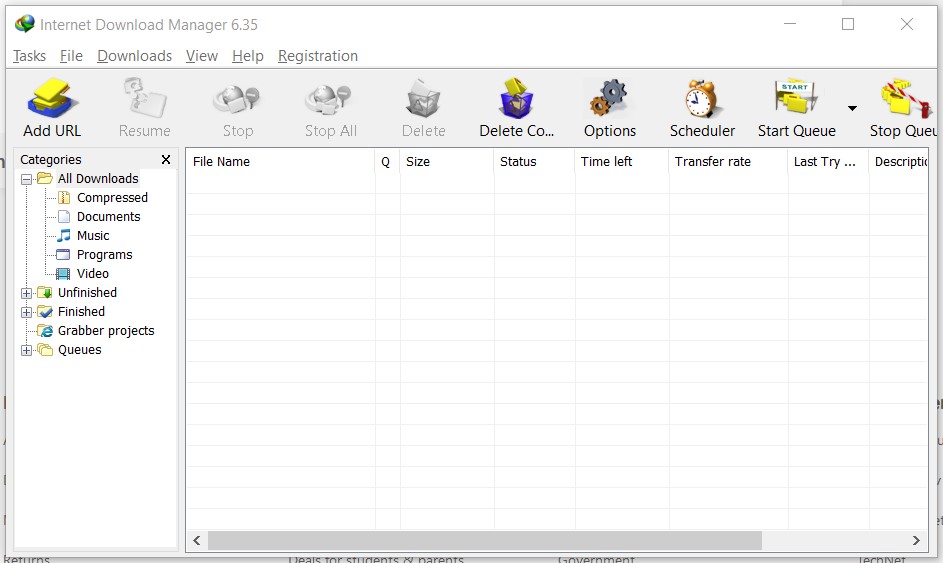The image size is (943, 563).
Task: Sort by Time left column header
Action: click(x=621, y=162)
